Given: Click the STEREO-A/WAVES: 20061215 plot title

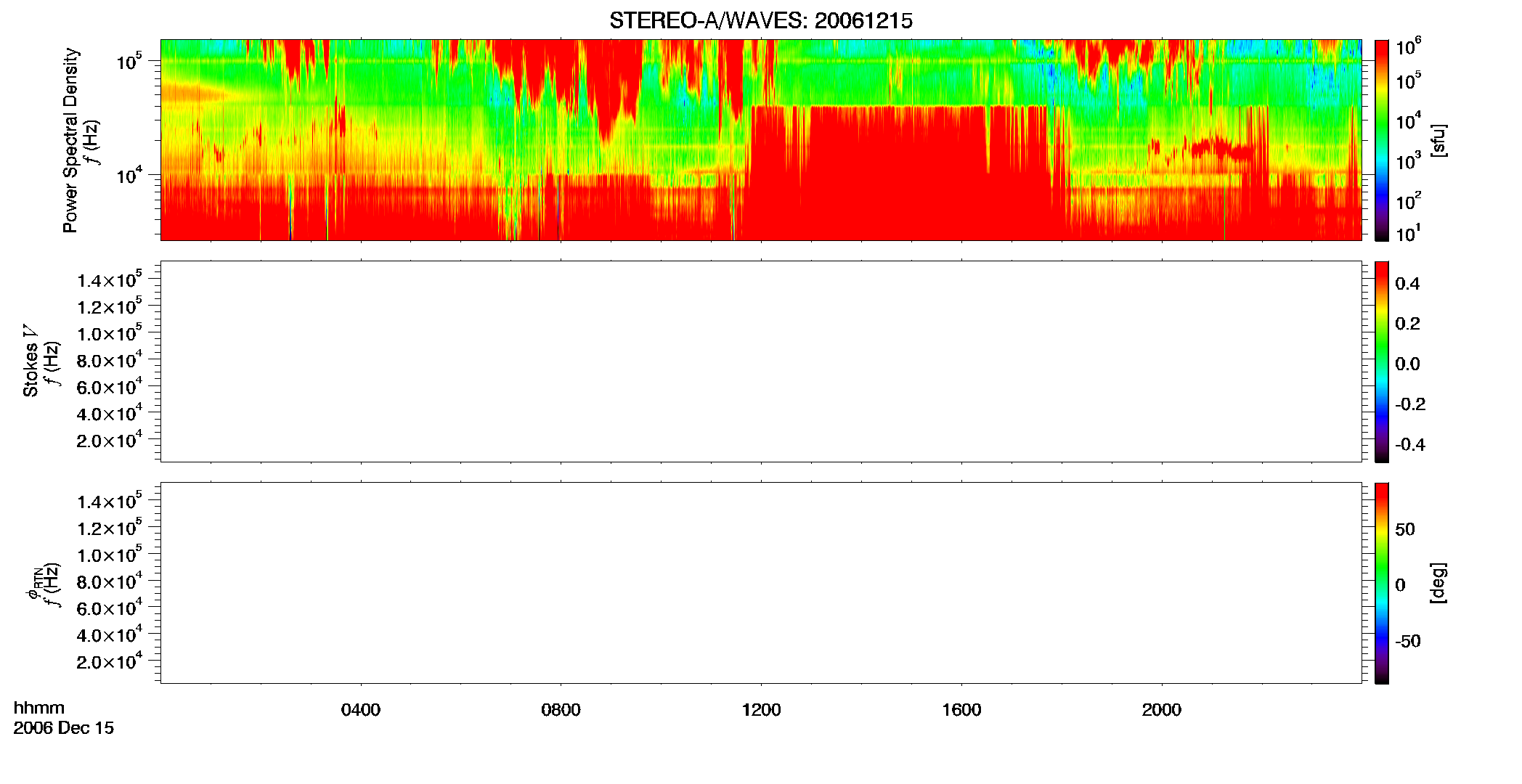Looking at the screenshot, I should tap(761, 21).
